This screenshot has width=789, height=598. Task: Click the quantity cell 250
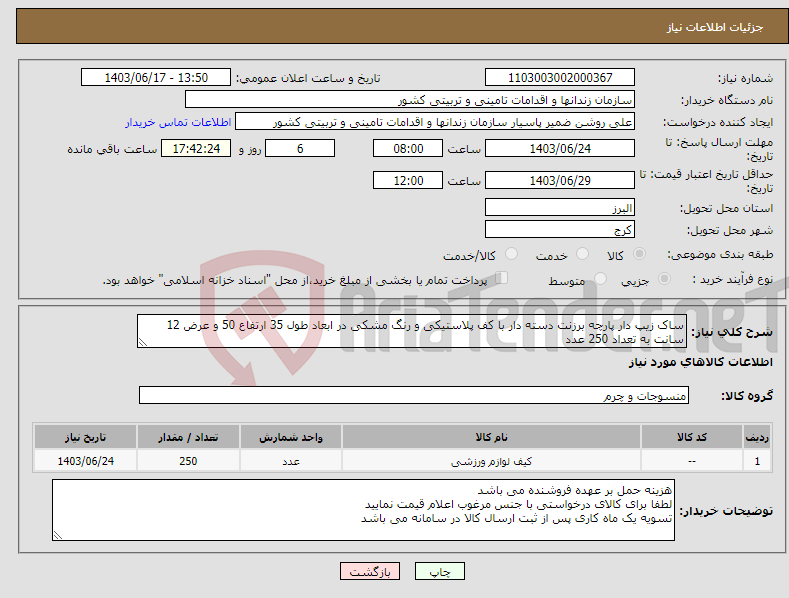188,461
